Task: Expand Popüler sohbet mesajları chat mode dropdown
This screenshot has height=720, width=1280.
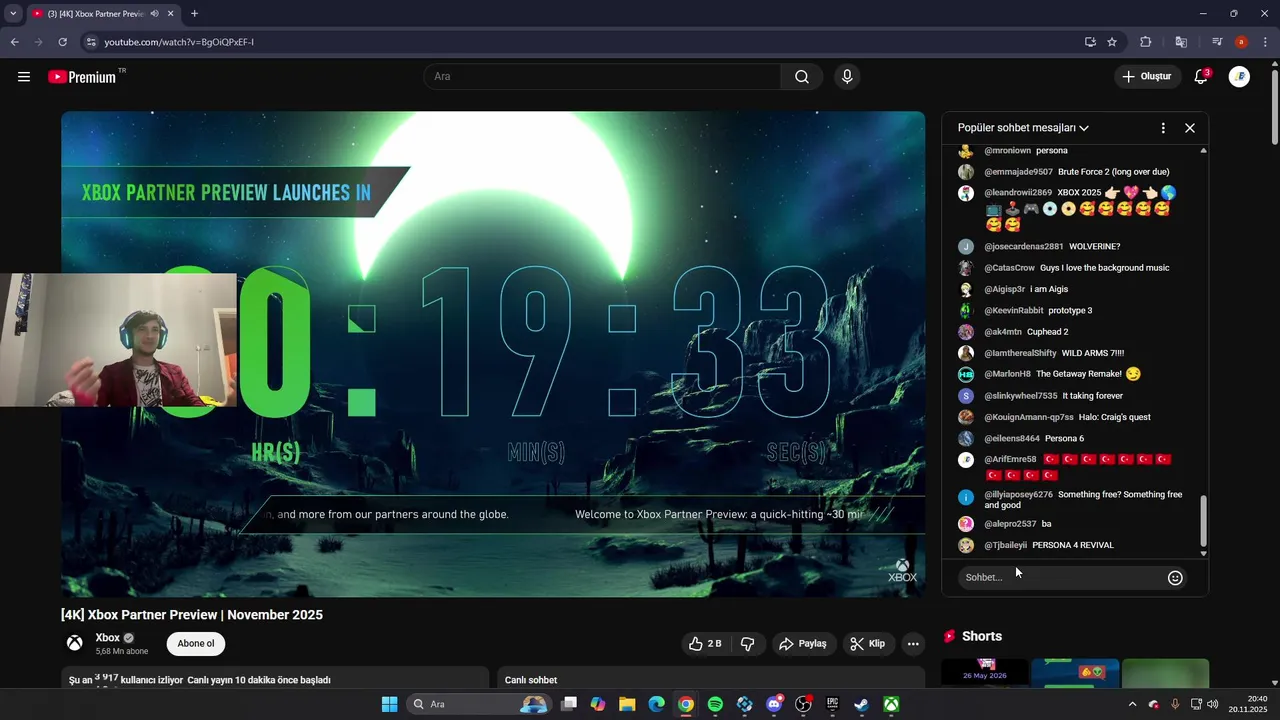Action: [1023, 128]
